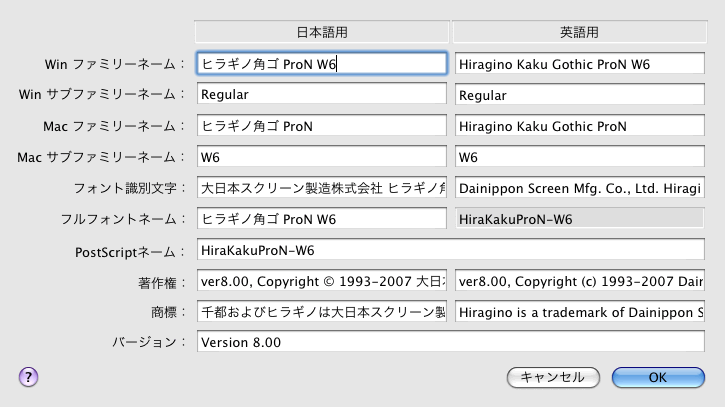Edit English Mac family Hiragino Kaku Gothic ProN field
The height and width of the screenshot is (407, 725).
(580, 126)
